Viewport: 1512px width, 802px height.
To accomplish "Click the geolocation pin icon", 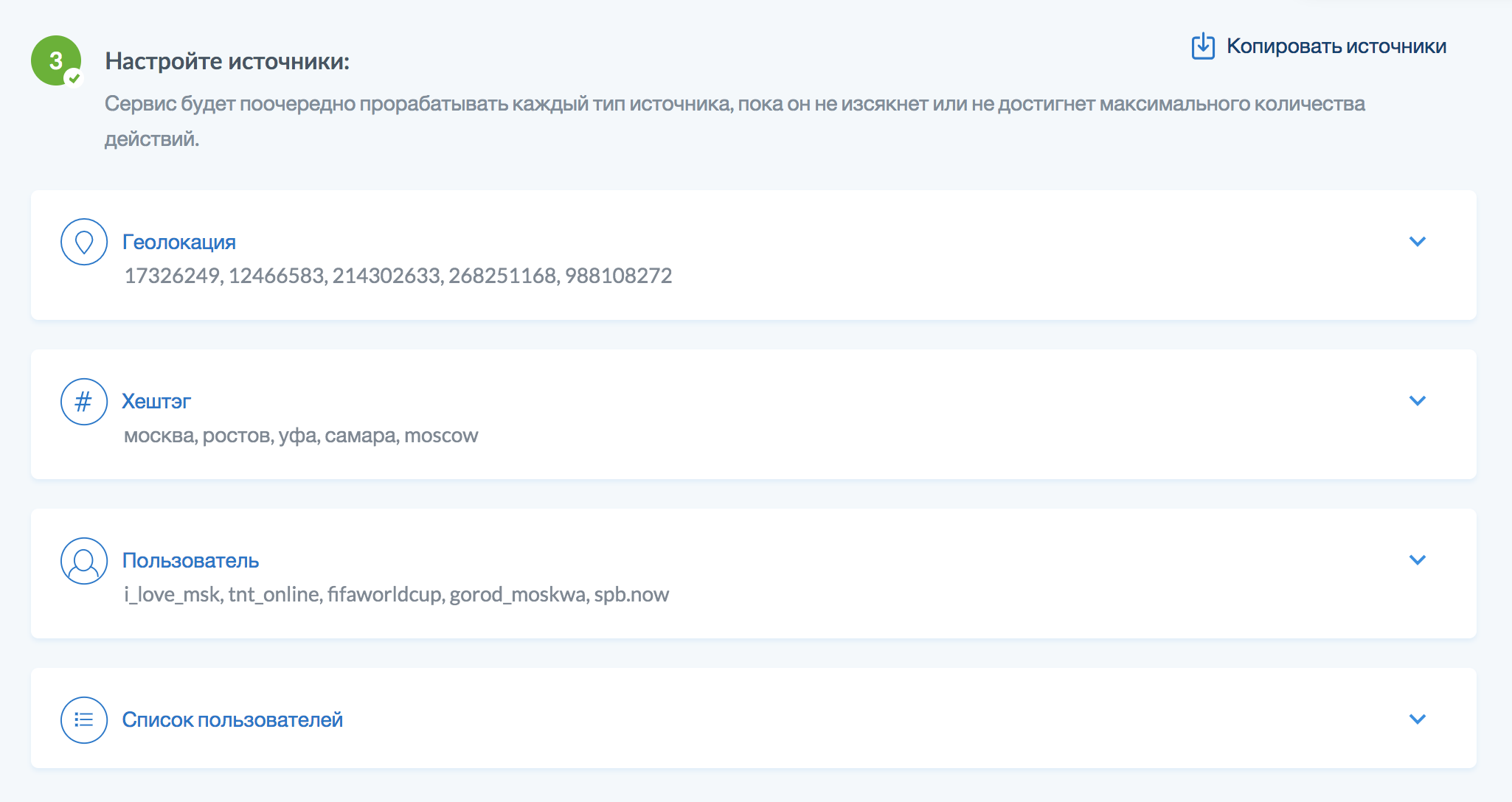I will (x=84, y=242).
